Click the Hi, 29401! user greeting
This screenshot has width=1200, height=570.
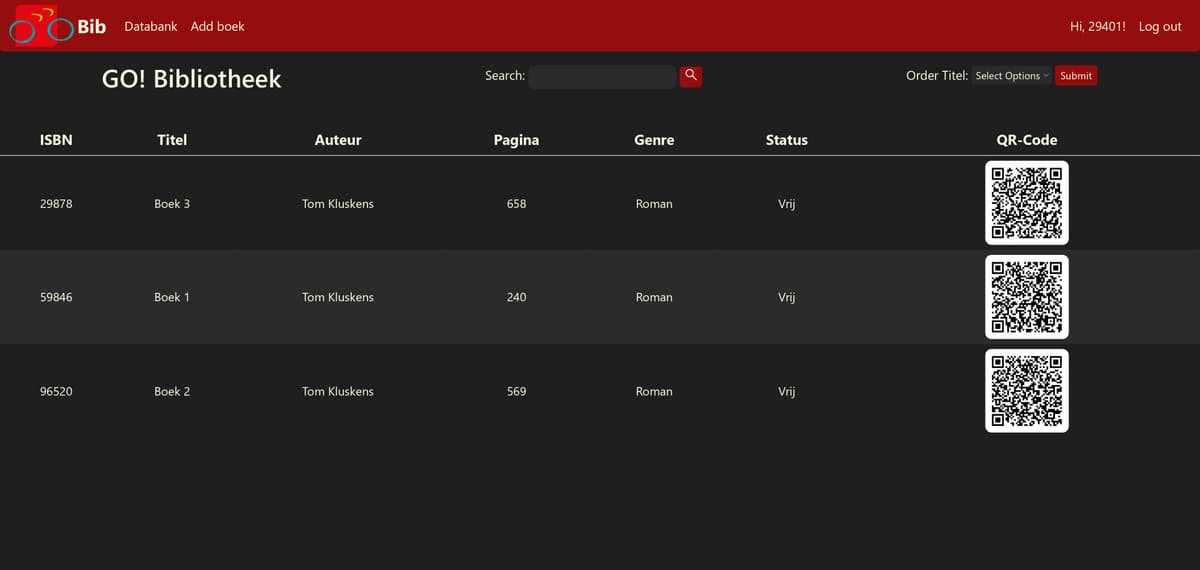(x=1097, y=26)
